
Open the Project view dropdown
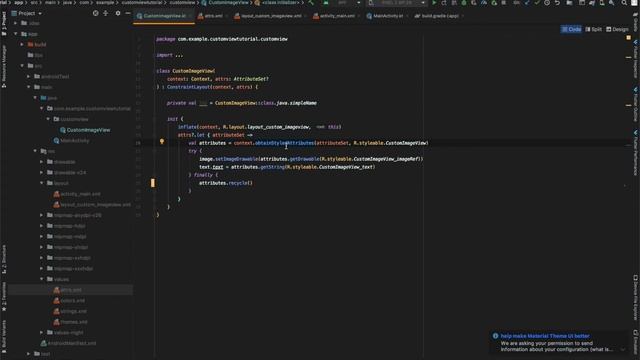(x=27, y=13)
